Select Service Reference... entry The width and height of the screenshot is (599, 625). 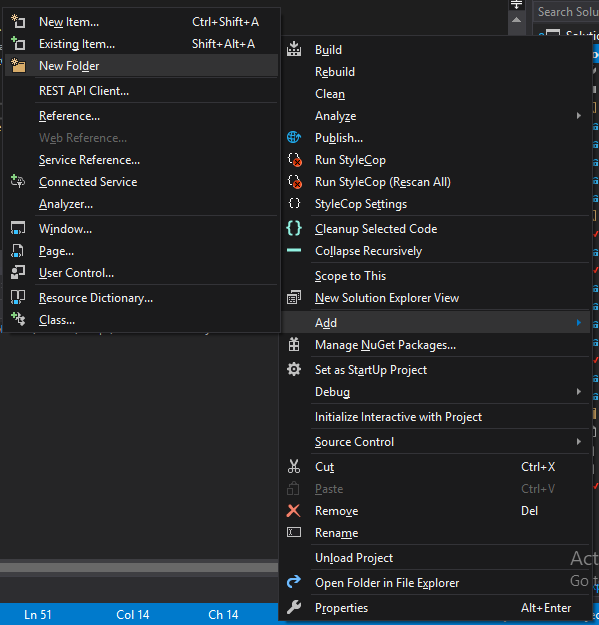141,160
